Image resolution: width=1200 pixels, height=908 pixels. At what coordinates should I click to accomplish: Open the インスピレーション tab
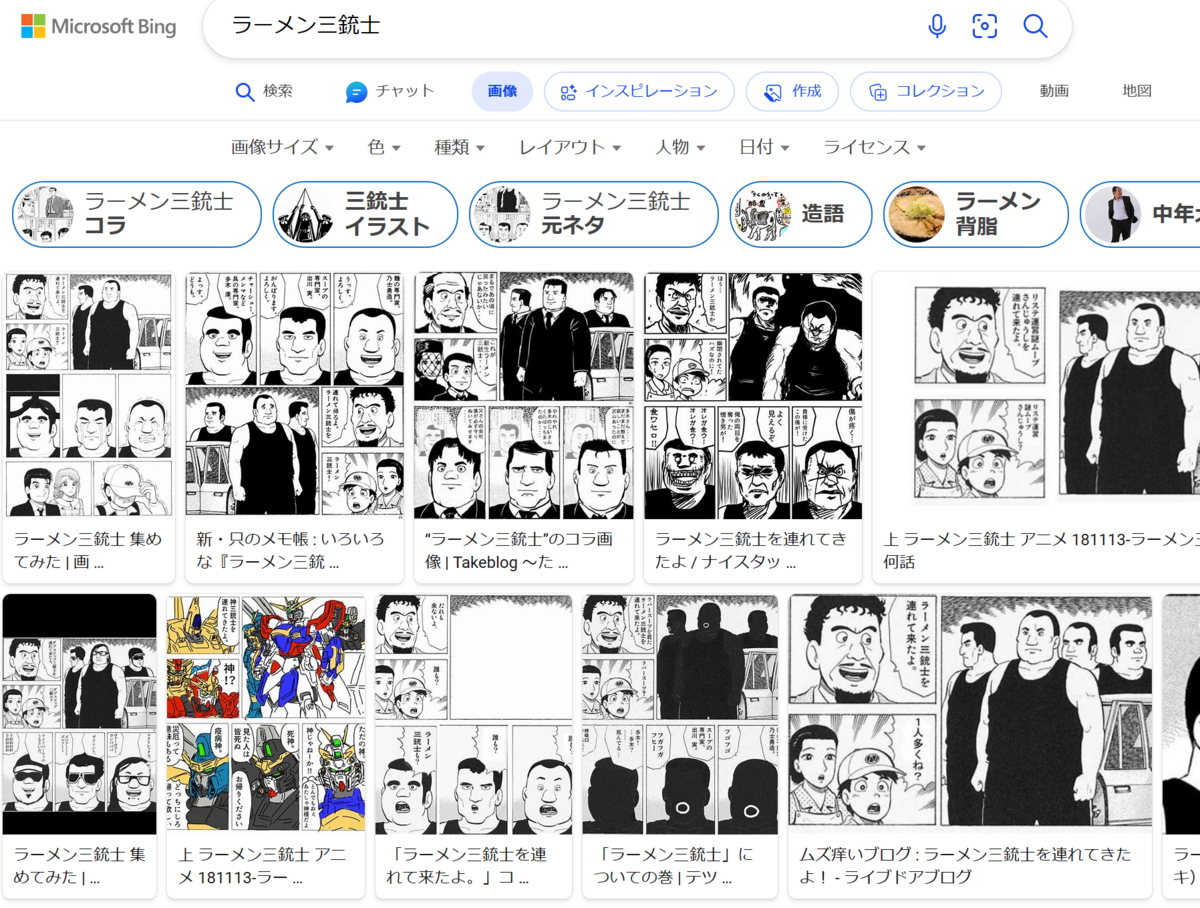pyautogui.click(x=639, y=91)
